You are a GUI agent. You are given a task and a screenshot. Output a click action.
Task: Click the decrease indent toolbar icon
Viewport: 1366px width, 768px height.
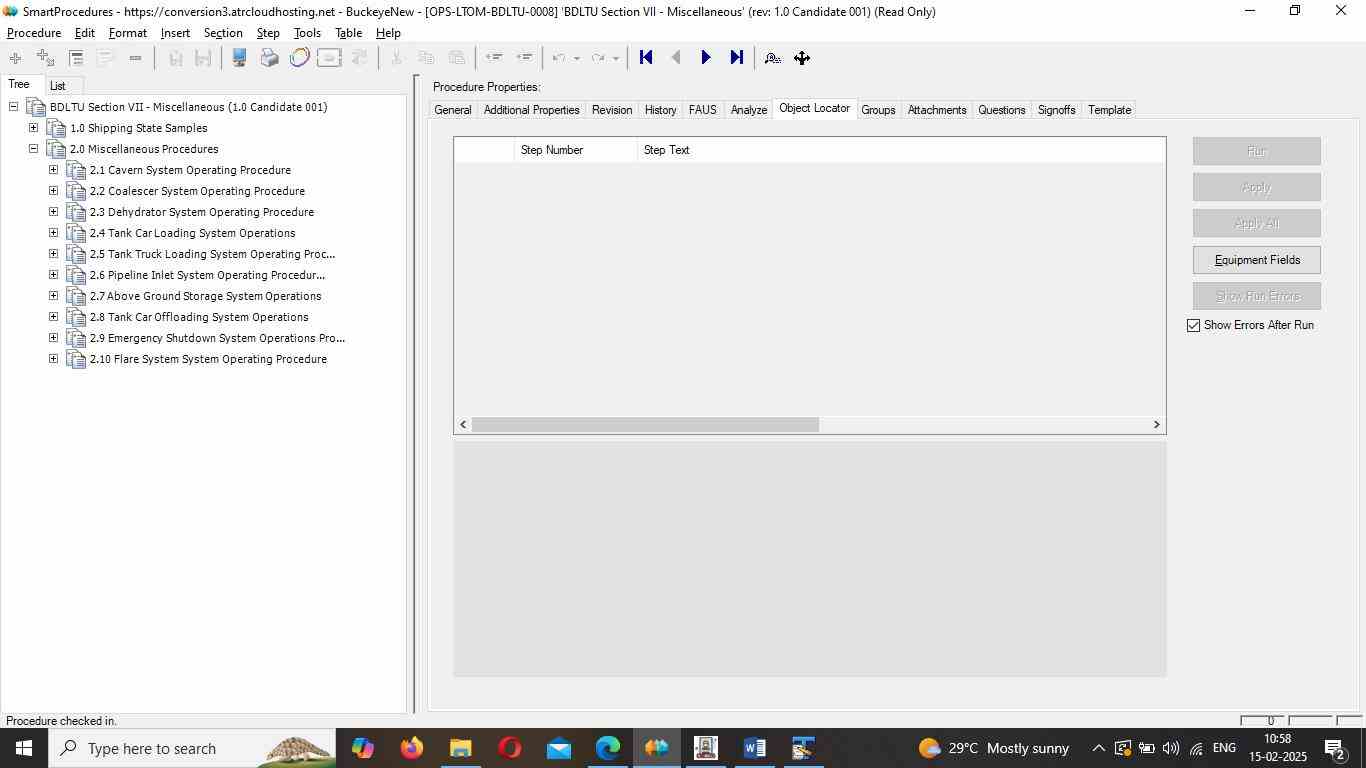tap(493, 58)
